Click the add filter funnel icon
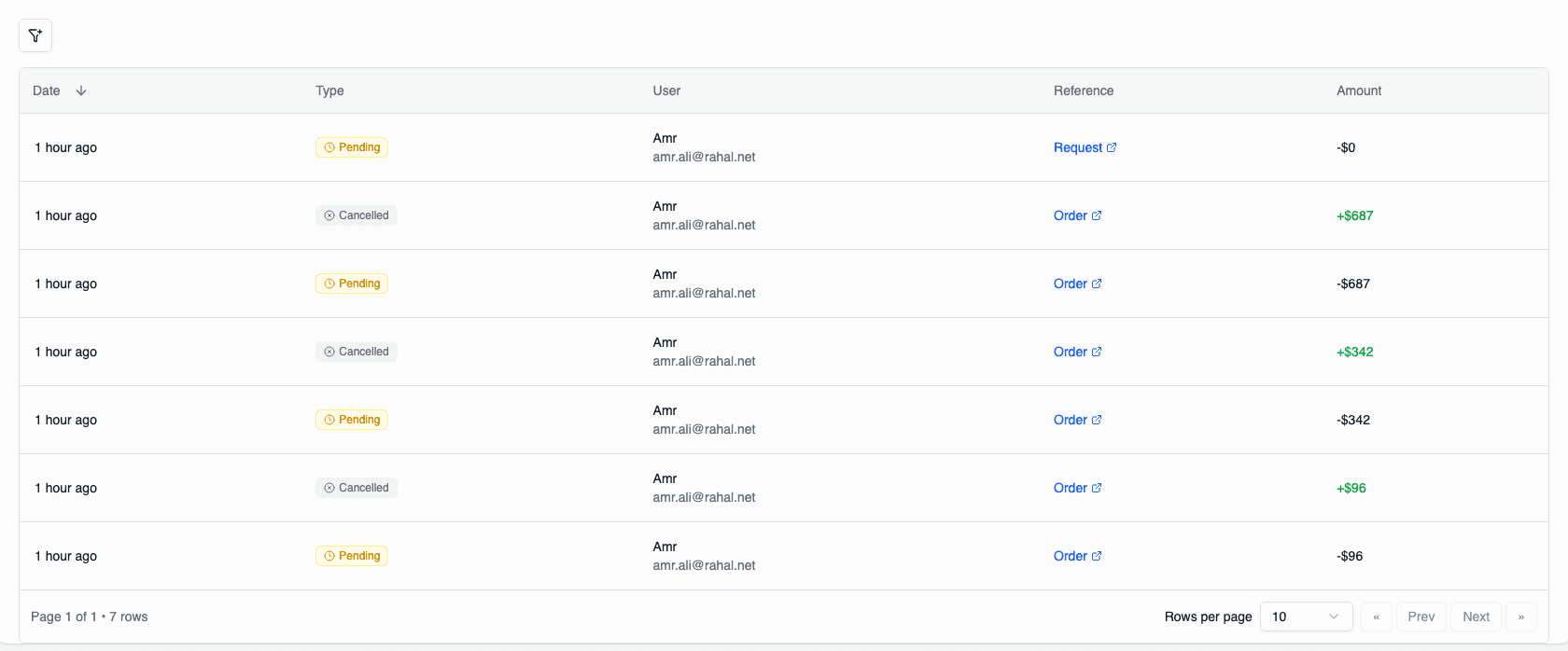The width and height of the screenshot is (1568, 651). pyautogui.click(x=35, y=35)
